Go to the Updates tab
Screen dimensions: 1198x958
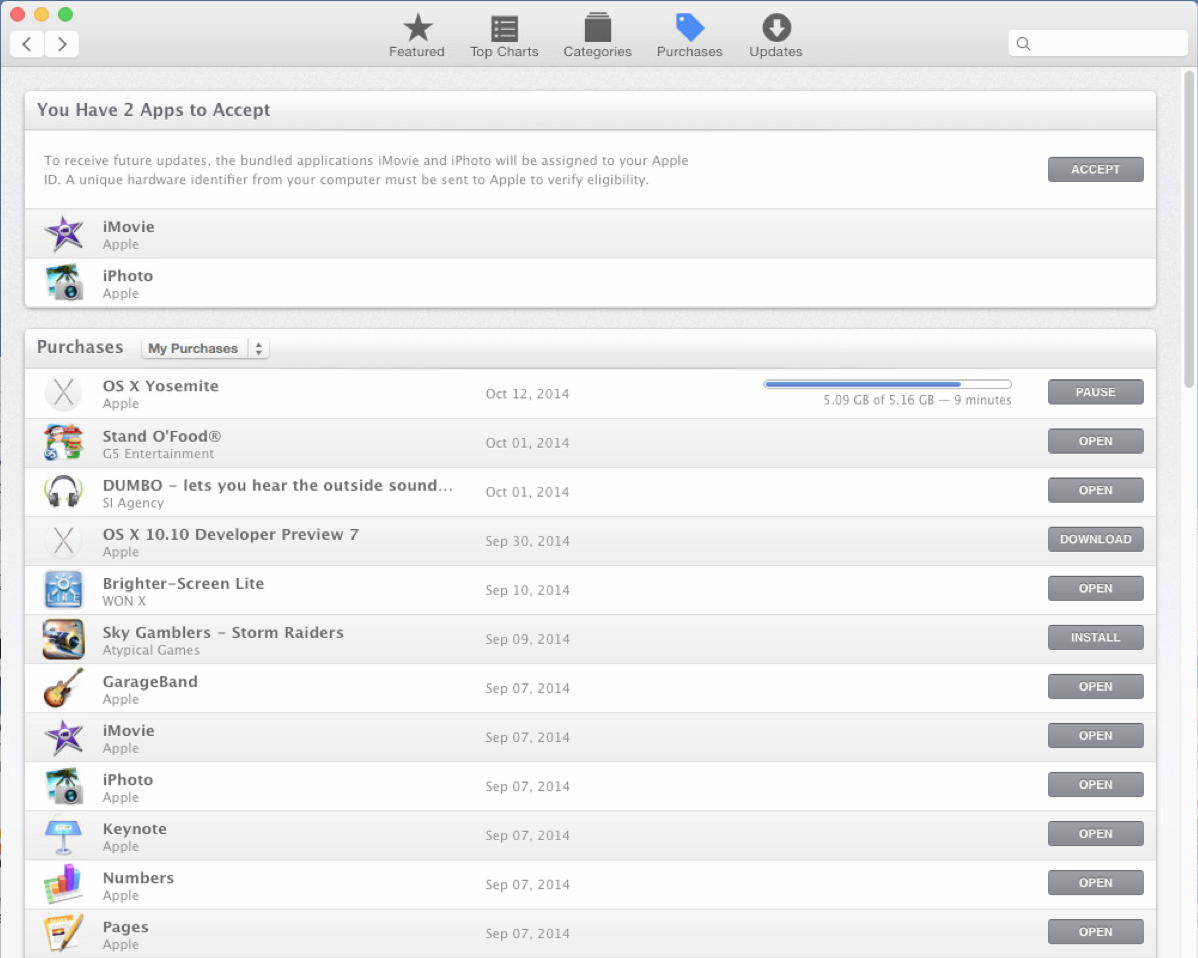pos(775,36)
